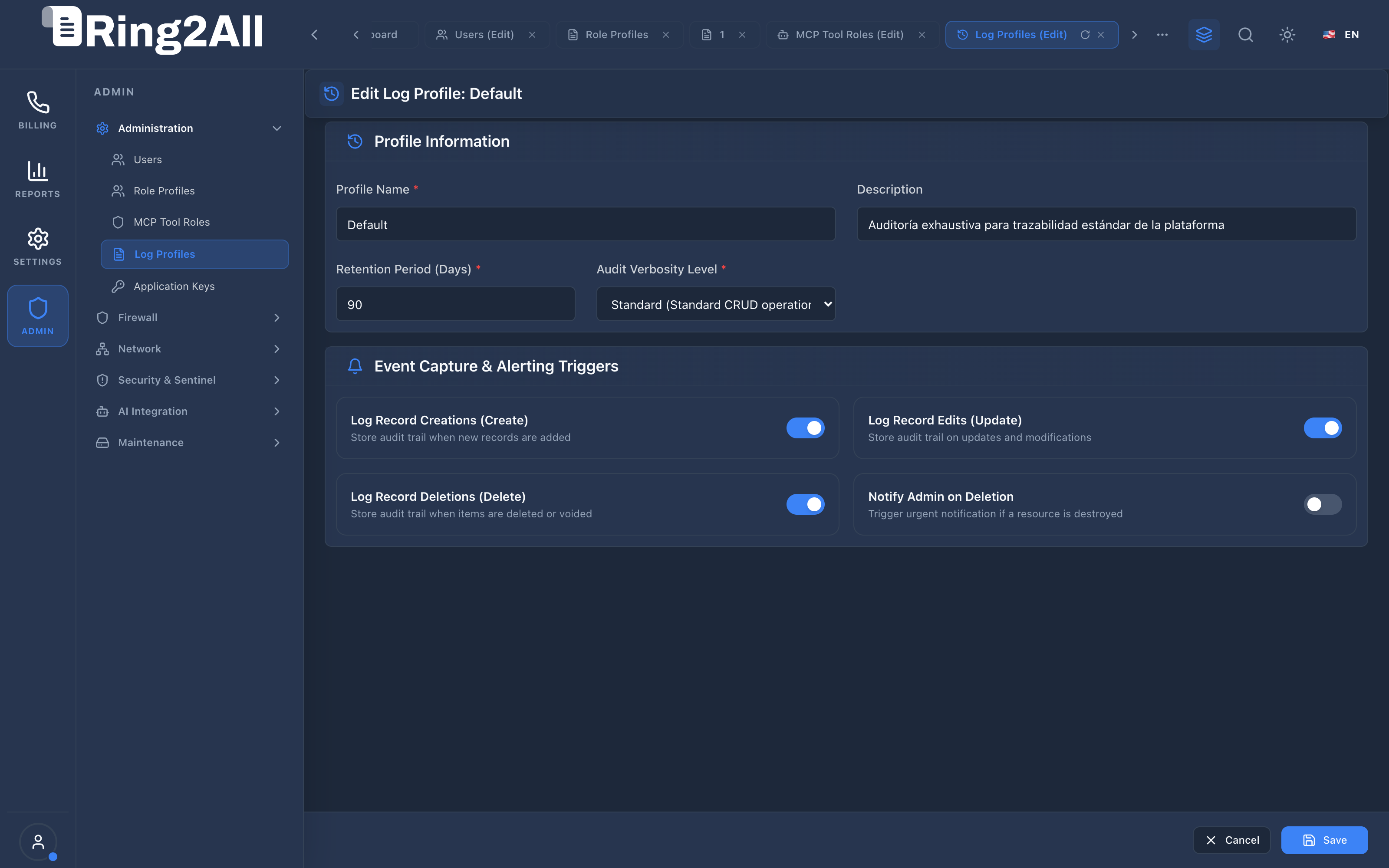The image size is (1389, 868).
Task: Open the Billing phone icon section
Action: pos(38,110)
